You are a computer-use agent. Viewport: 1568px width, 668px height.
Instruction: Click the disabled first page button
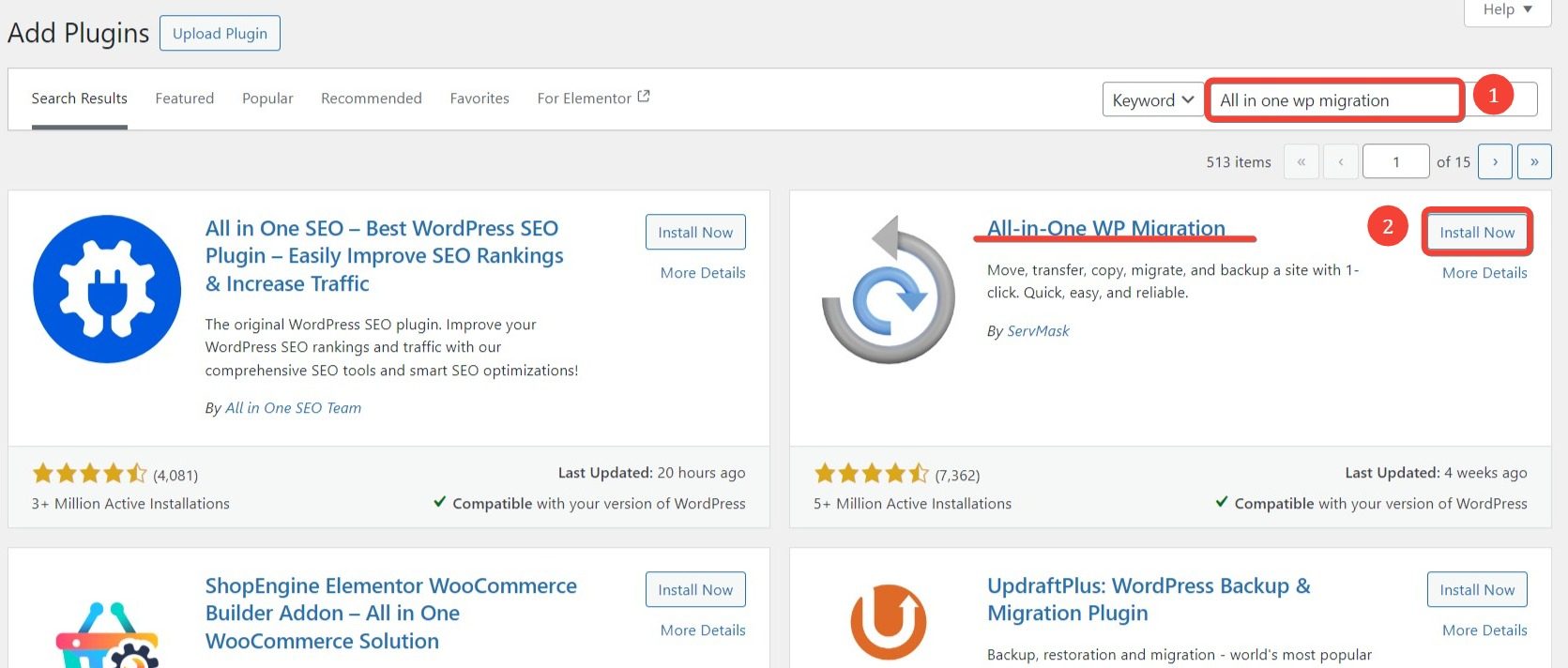point(1301,161)
